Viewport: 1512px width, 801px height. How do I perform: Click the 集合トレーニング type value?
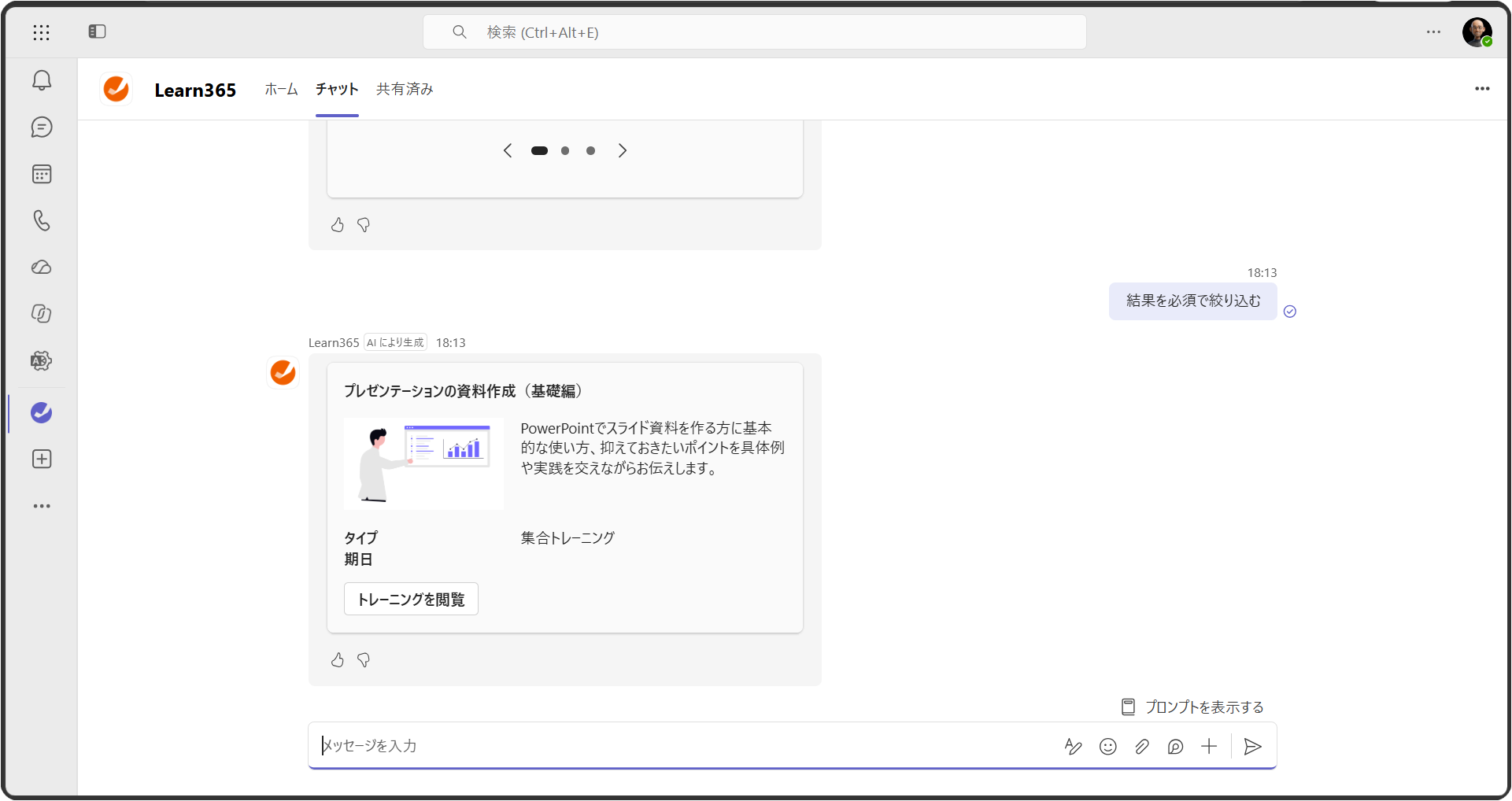[567, 538]
